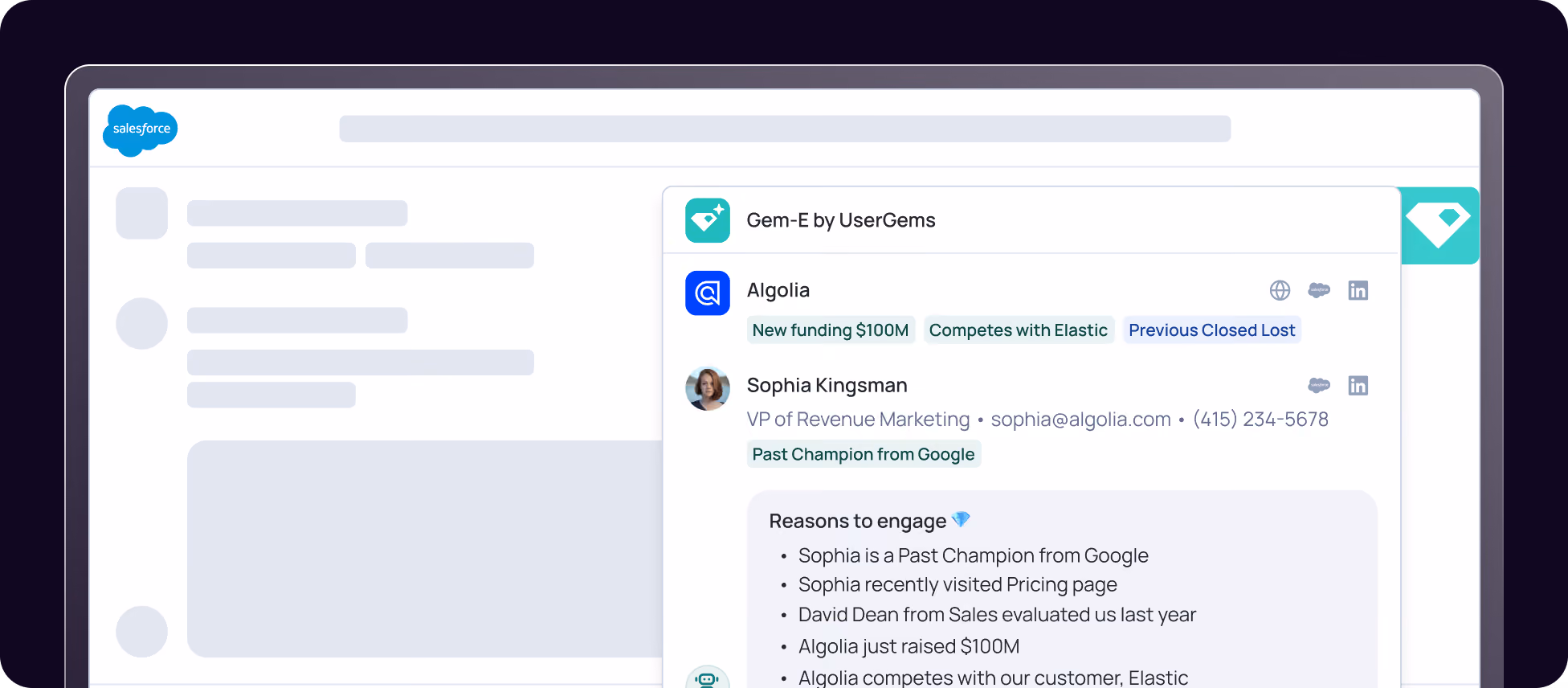Image resolution: width=1568 pixels, height=688 pixels.
Task: Select the Previous Closed Lost tag
Action: tap(1212, 330)
